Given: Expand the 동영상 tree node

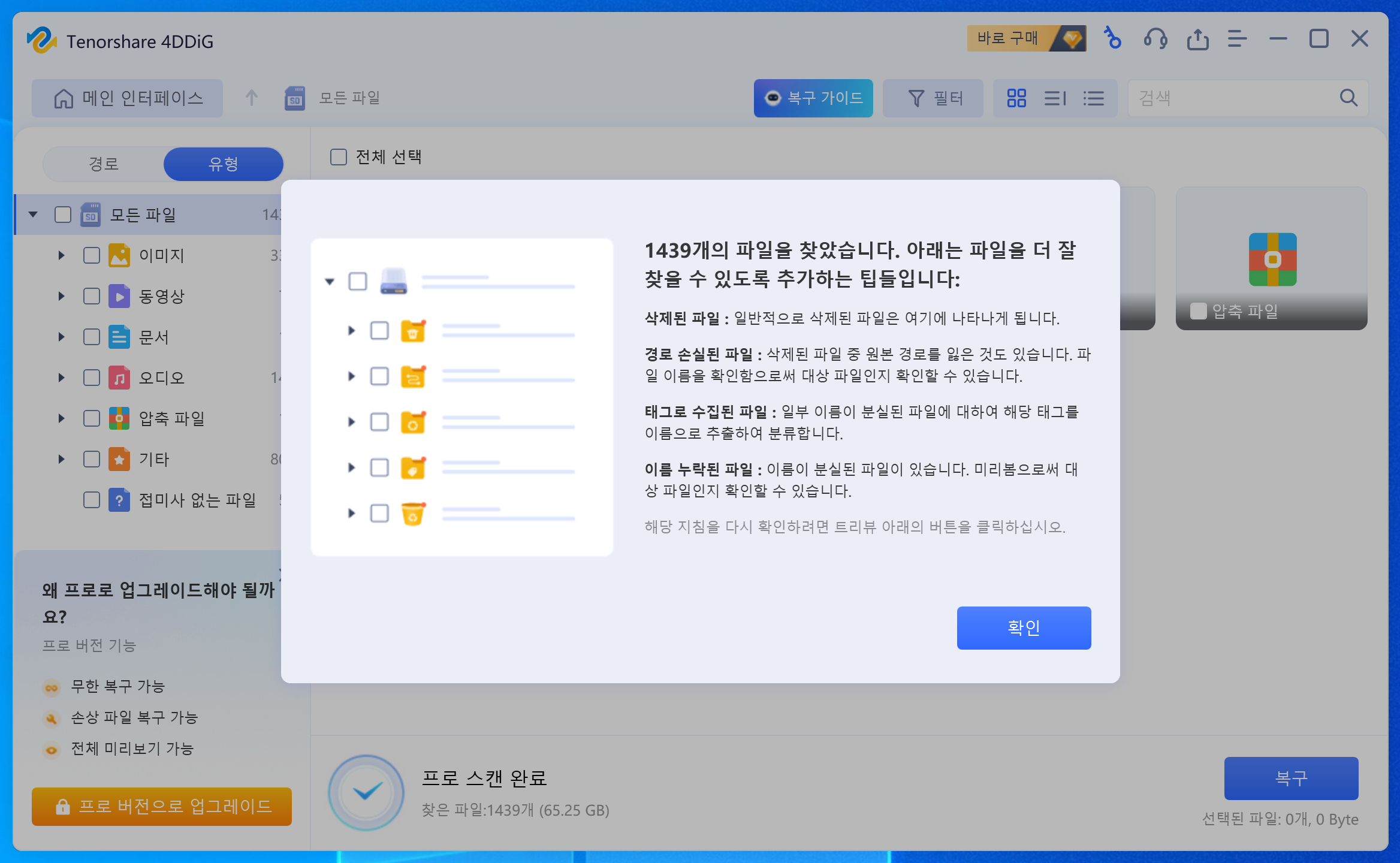Looking at the screenshot, I should tap(61, 296).
